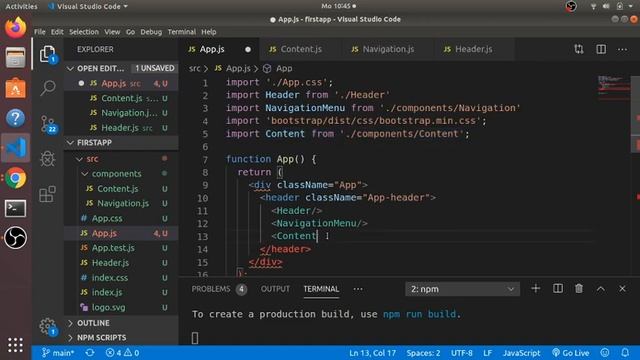Open the Help icon in the dock

click(x=16, y=118)
